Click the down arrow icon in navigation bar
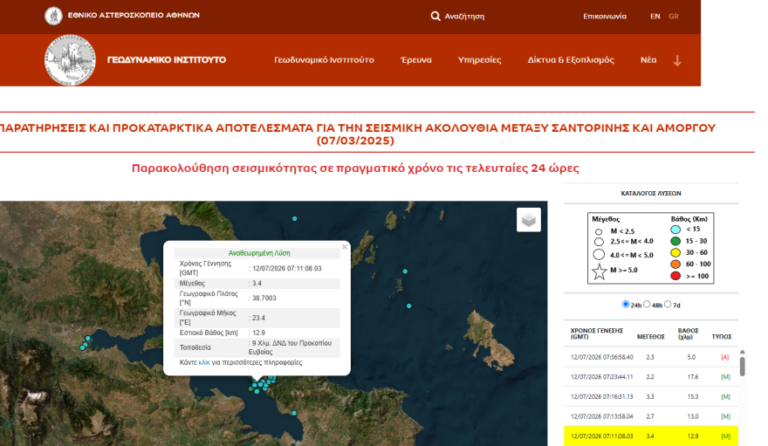 (x=677, y=60)
